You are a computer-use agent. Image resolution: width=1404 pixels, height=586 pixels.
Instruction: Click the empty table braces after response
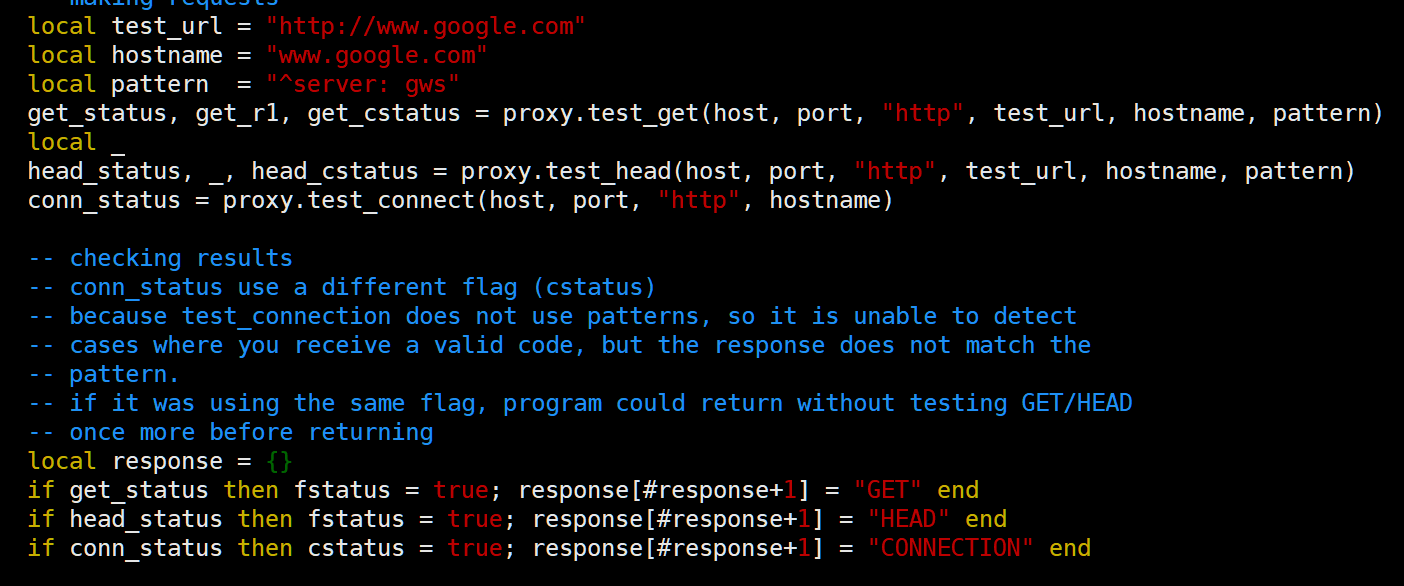coord(279,461)
